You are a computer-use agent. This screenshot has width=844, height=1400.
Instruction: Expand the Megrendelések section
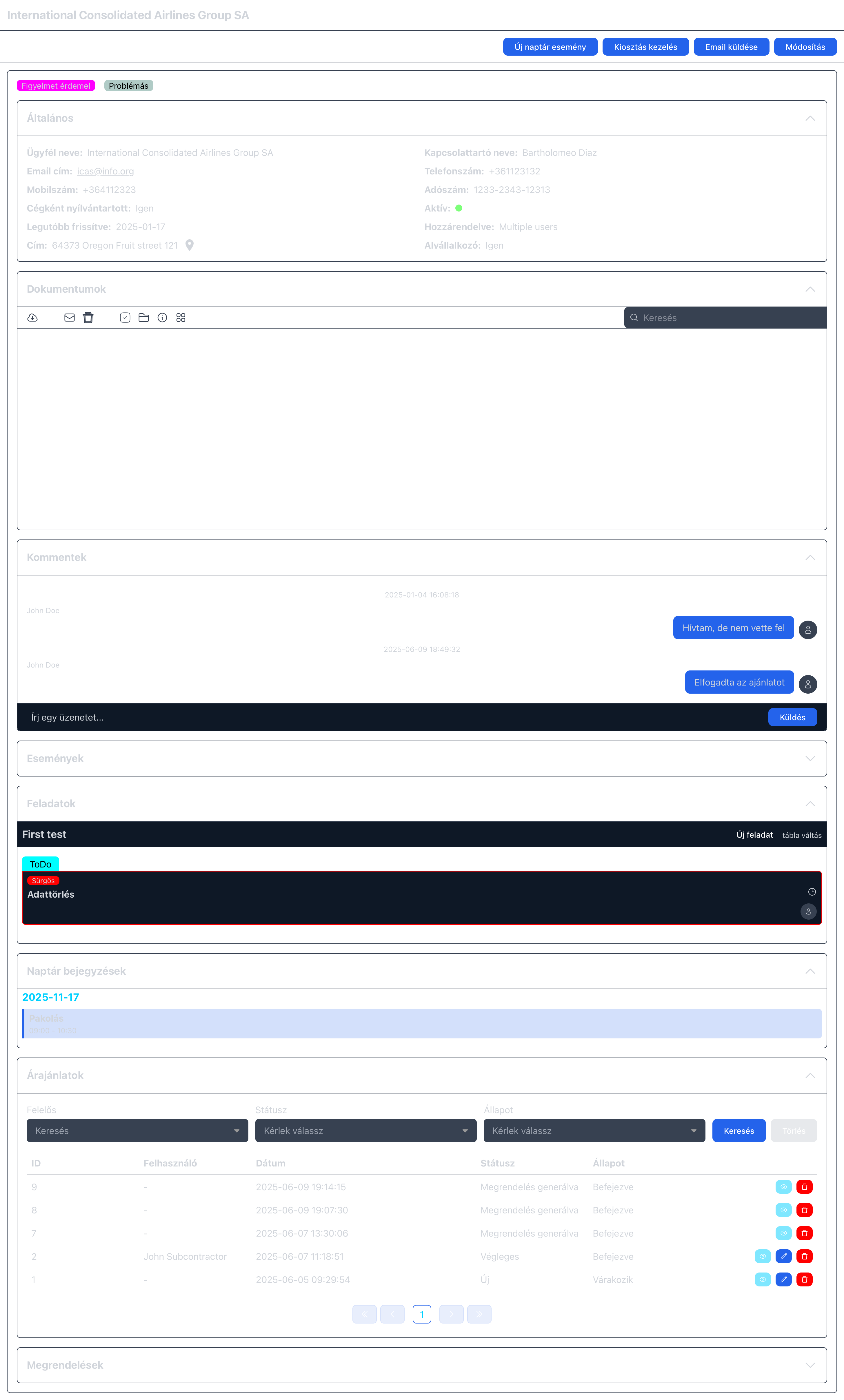coord(810,1365)
